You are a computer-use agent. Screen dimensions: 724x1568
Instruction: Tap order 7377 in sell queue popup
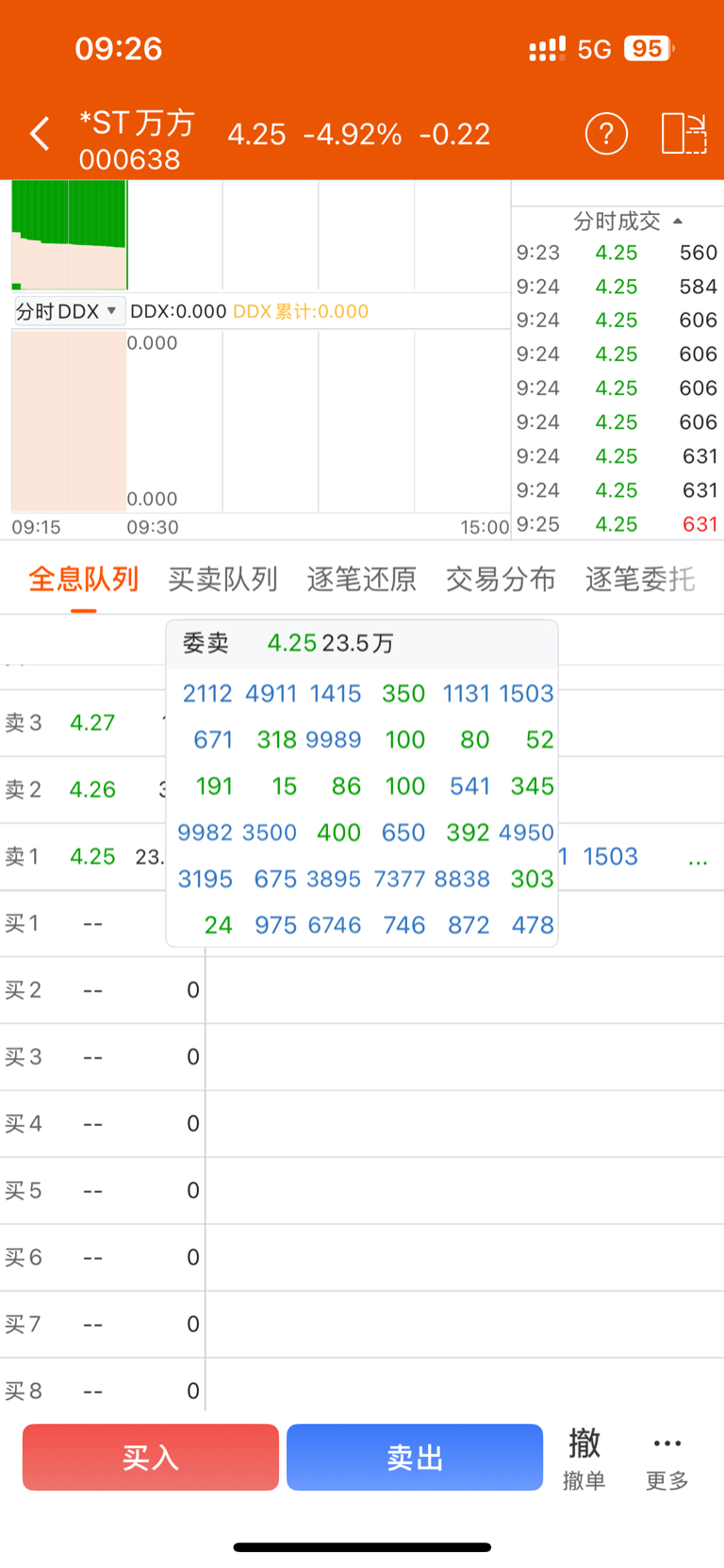point(400,879)
